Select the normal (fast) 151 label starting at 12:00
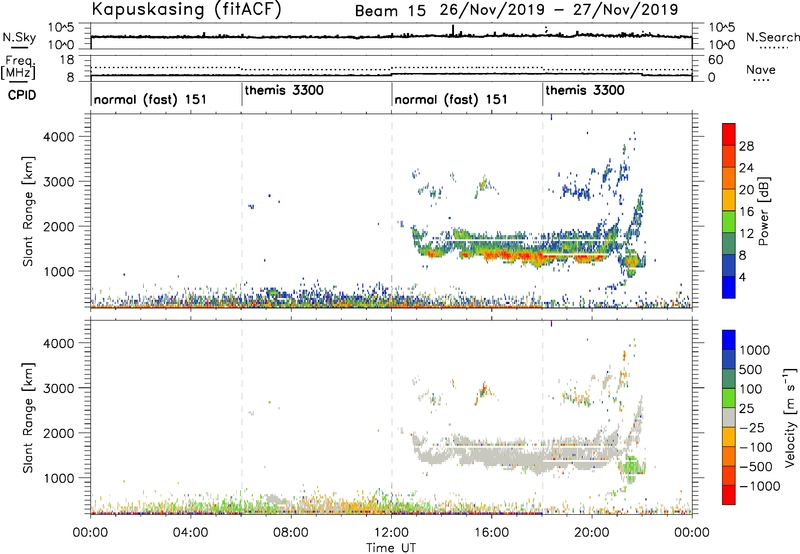Screen dimensions: 800x554 tap(451, 99)
